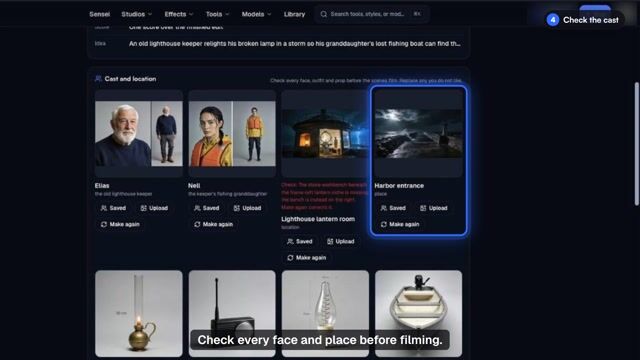Open the oil lamp prop thumbnail

click(139, 313)
